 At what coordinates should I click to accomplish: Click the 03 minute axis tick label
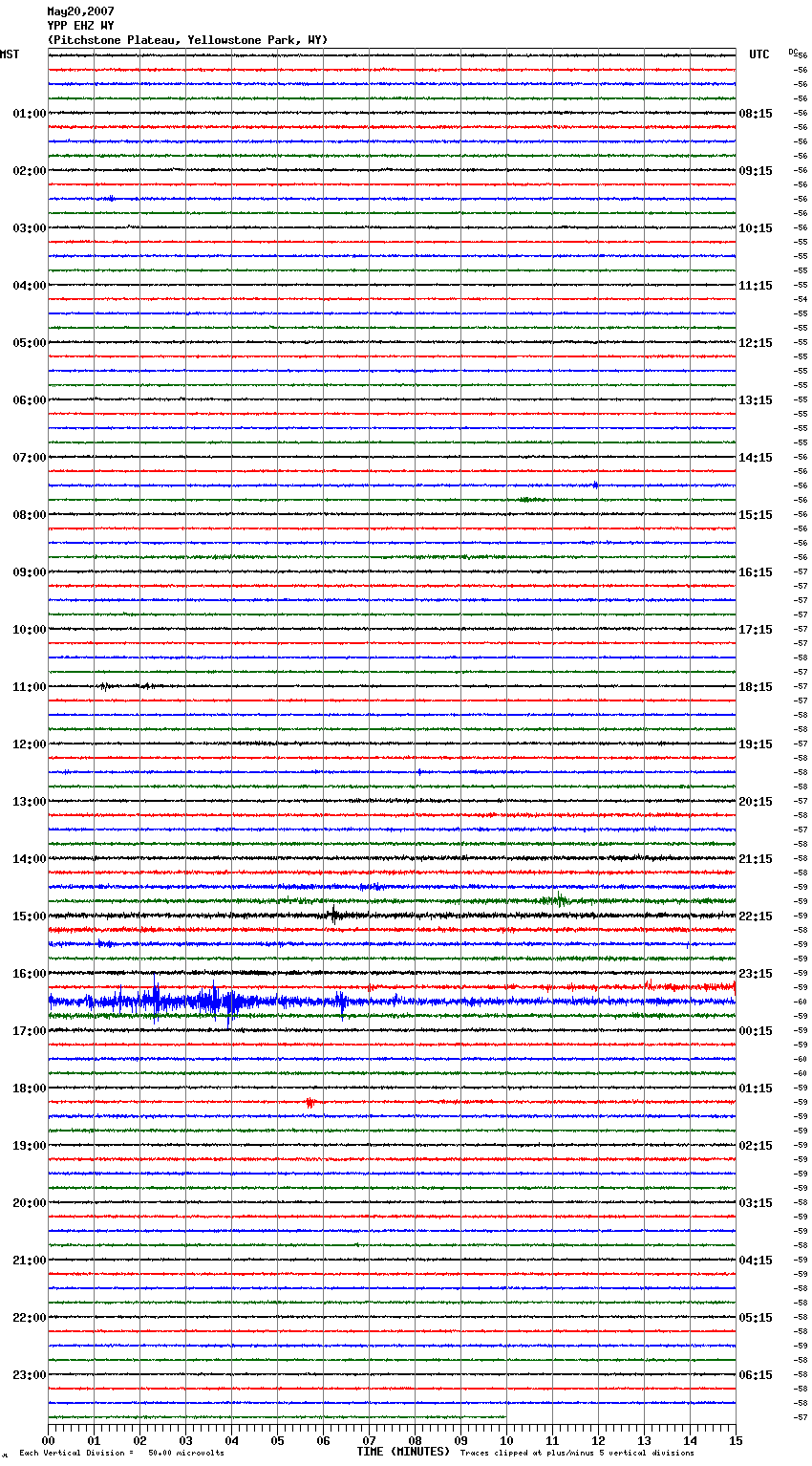tap(185, 1440)
